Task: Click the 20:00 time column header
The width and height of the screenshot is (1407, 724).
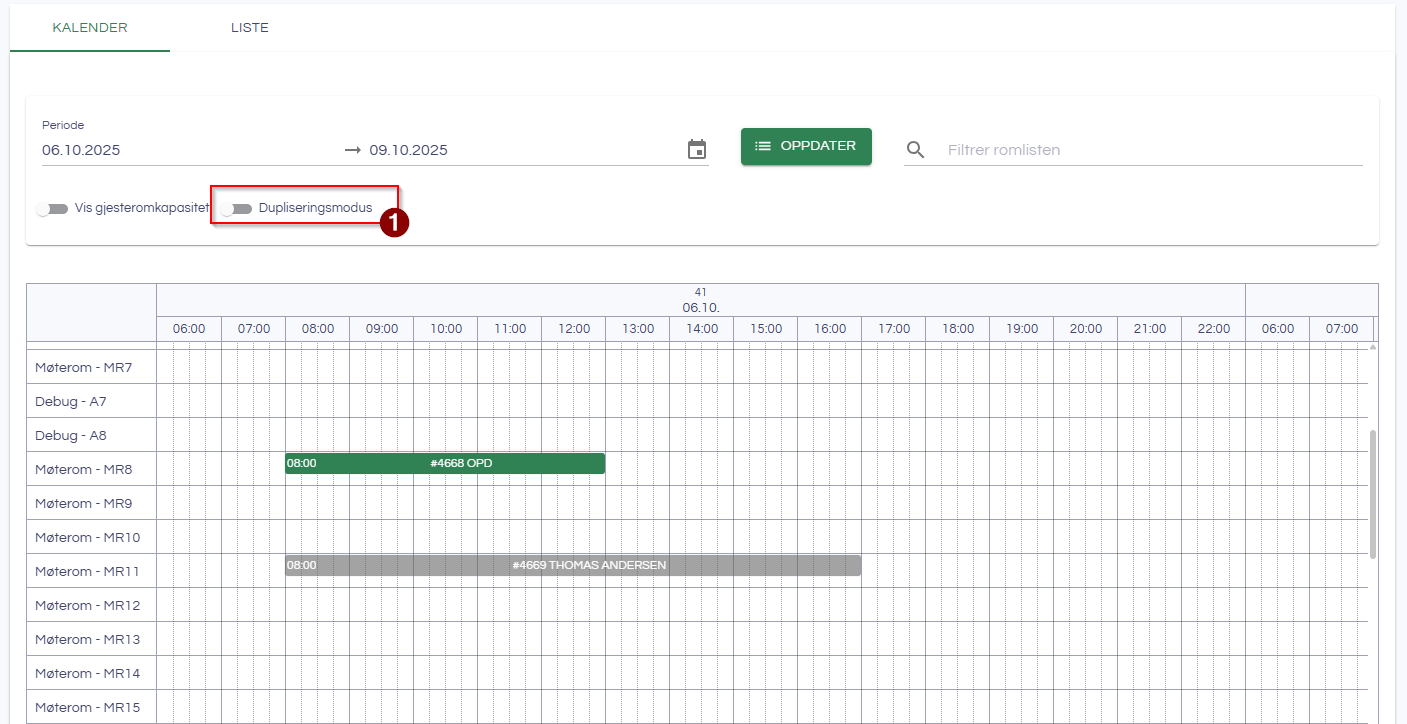Action: click(x=1086, y=329)
